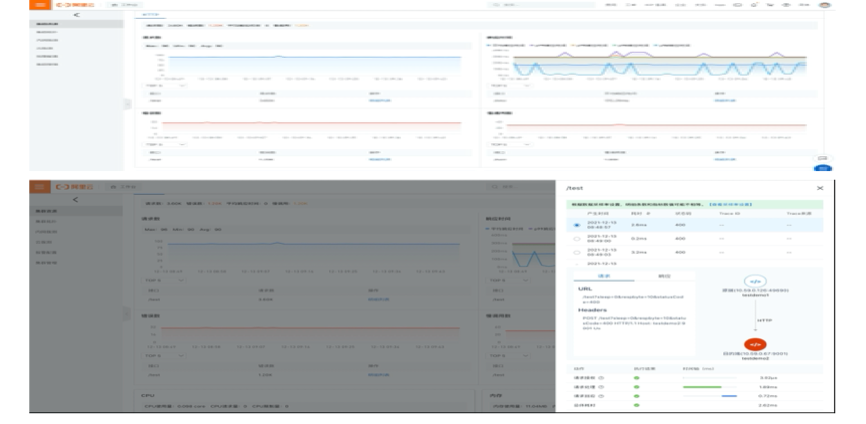The width and height of the screenshot is (866, 424).
Task: Open the TOP 5 dropdown under the upper error count chart
Action: pos(164,144)
